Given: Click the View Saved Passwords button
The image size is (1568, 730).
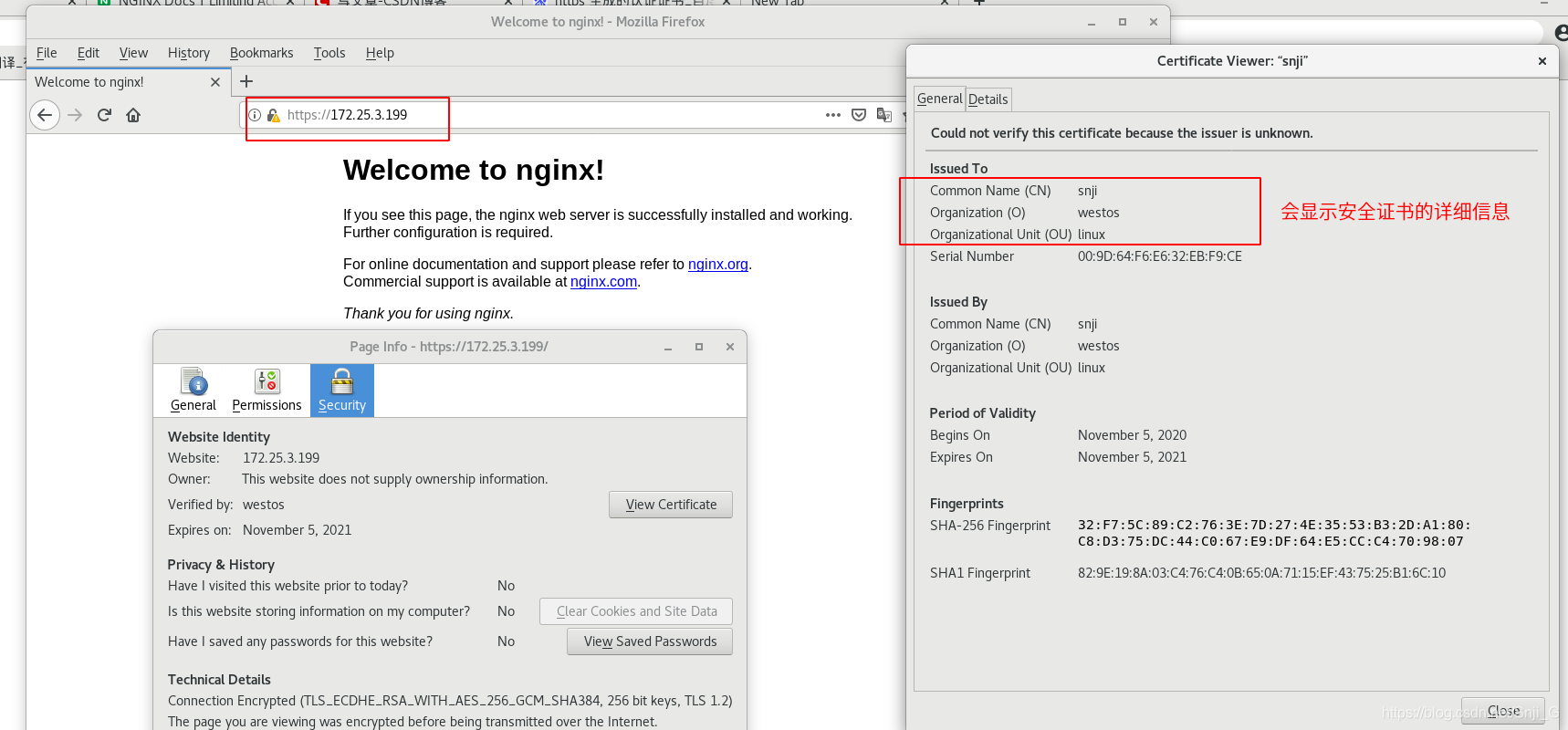Looking at the screenshot, I should 650,641.
